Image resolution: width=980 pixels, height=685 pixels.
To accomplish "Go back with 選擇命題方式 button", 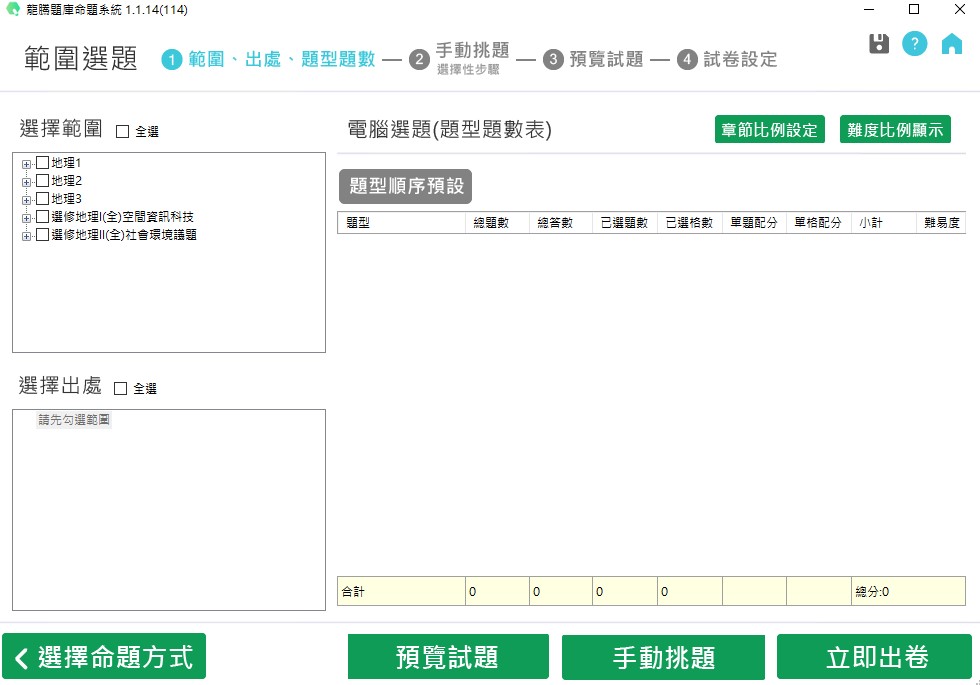I will pos(104,657).
